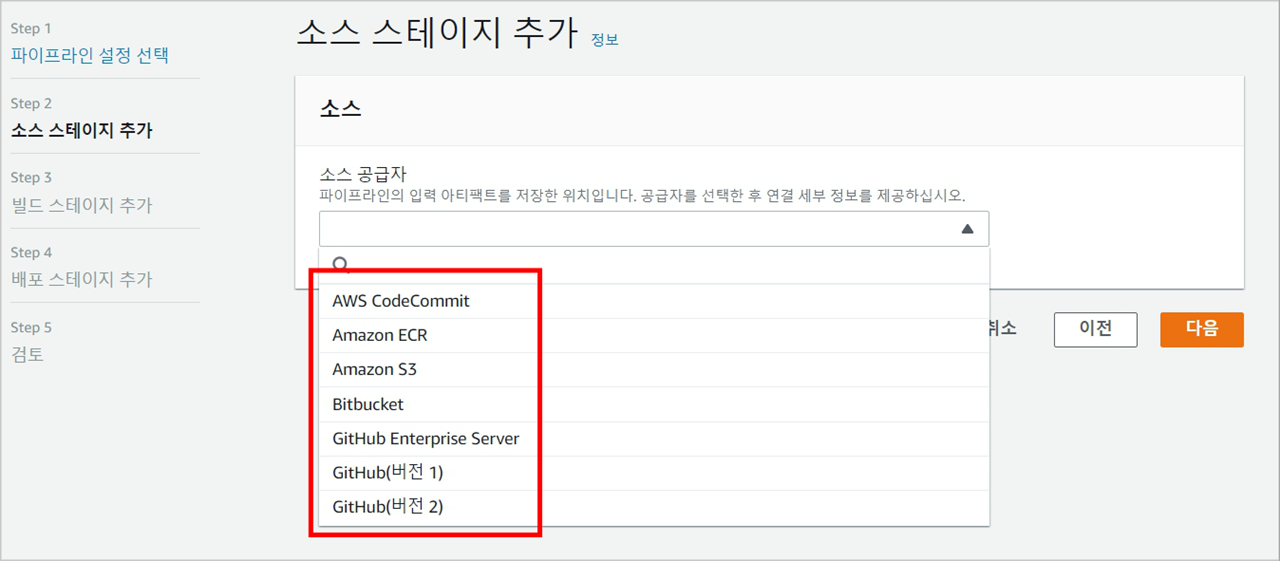Select GitHub(버전 1) option
The image size is (1280, 561).
[654, 473]
